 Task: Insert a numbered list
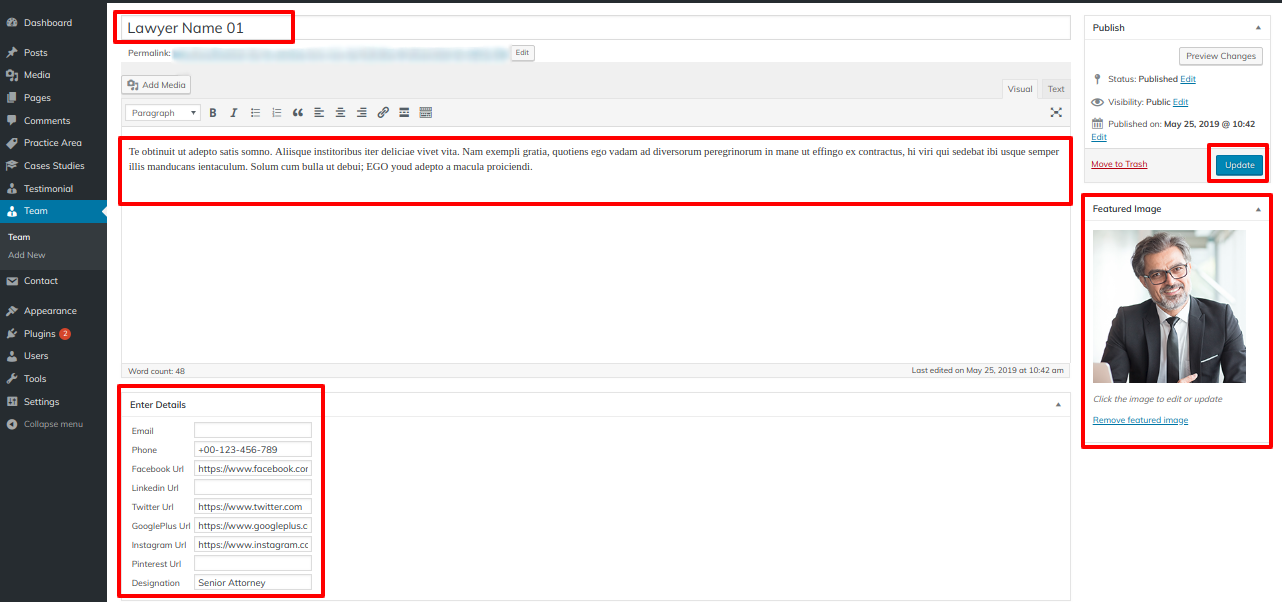(277, 113)
